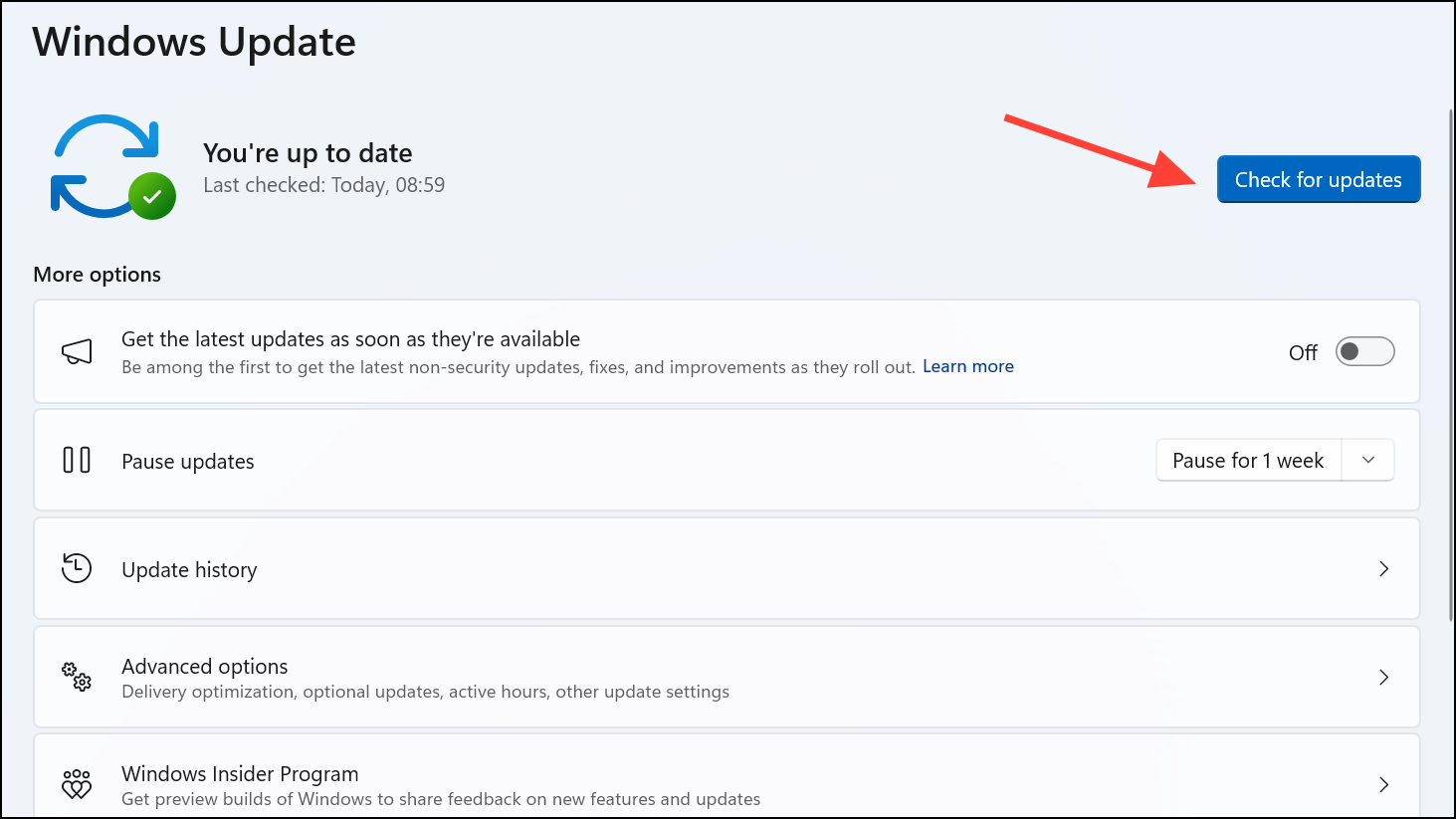Open the pause duration dropdown arrow

(1368, 460)
